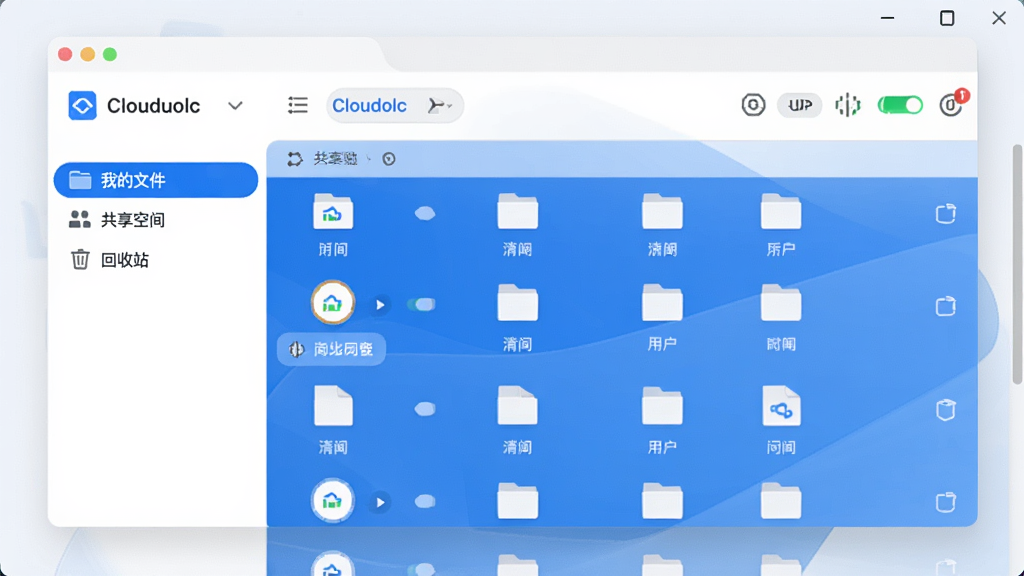Click the circular settings icon left of UP
Viewport: 1024px width, 576px height.
(753, 105)
